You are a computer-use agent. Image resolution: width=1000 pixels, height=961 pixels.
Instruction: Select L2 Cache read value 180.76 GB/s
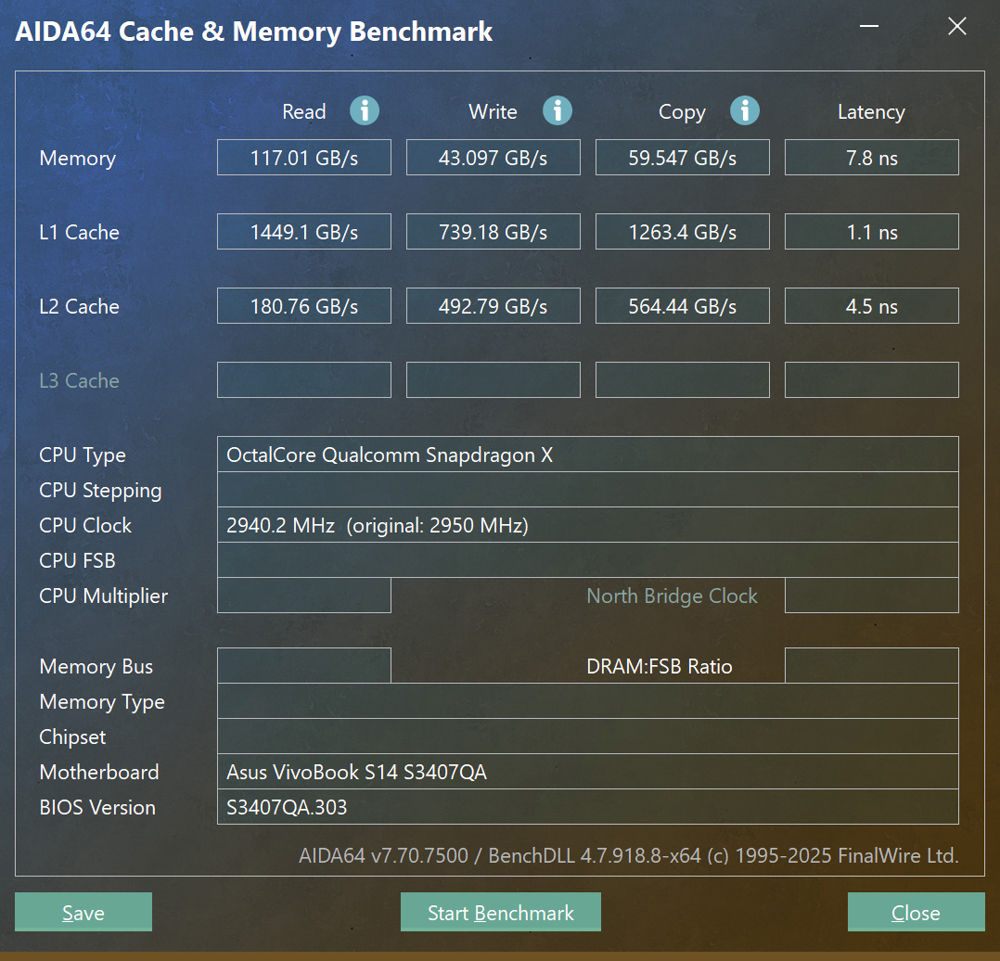[x=304, y=306]
